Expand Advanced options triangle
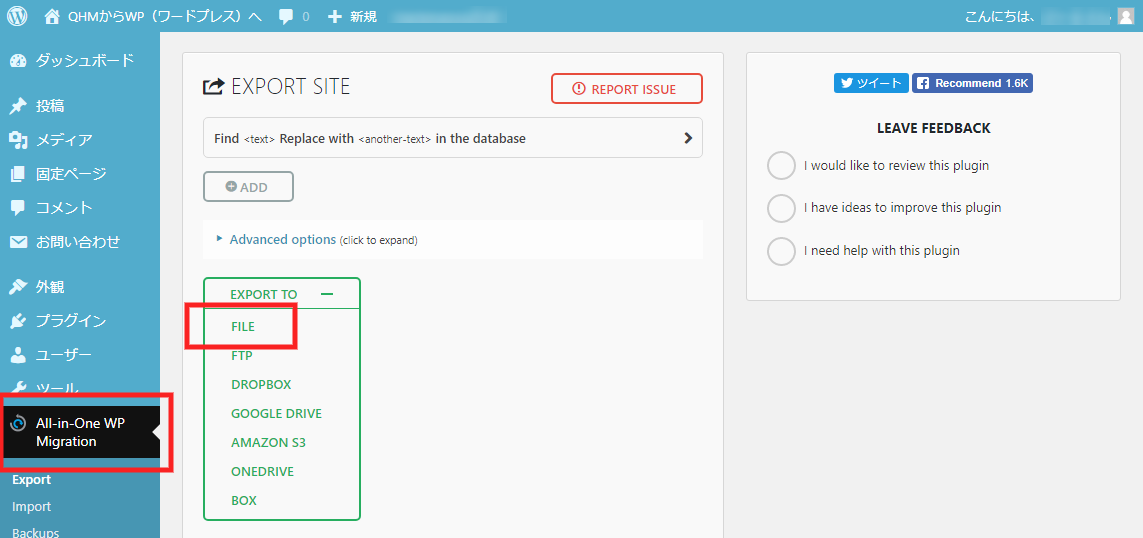The image size is (1143, 538). pyautogui.click(x=219, y=238)
